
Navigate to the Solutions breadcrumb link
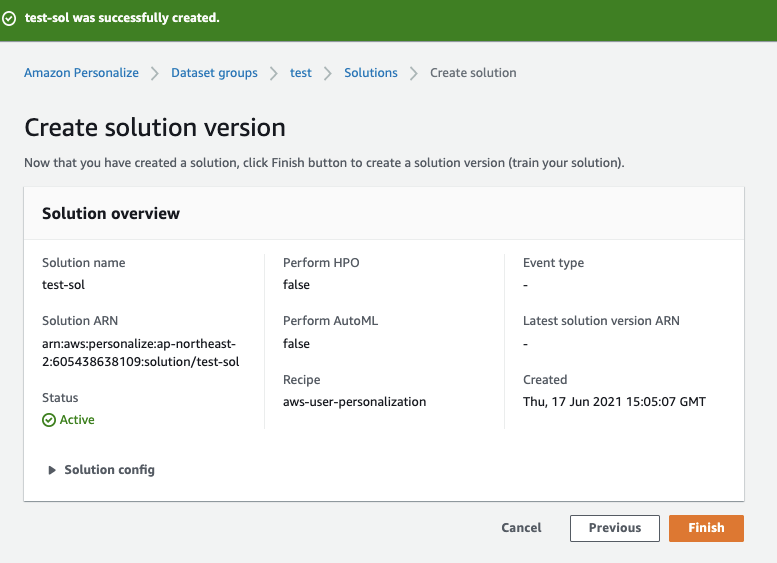[370, 73]
